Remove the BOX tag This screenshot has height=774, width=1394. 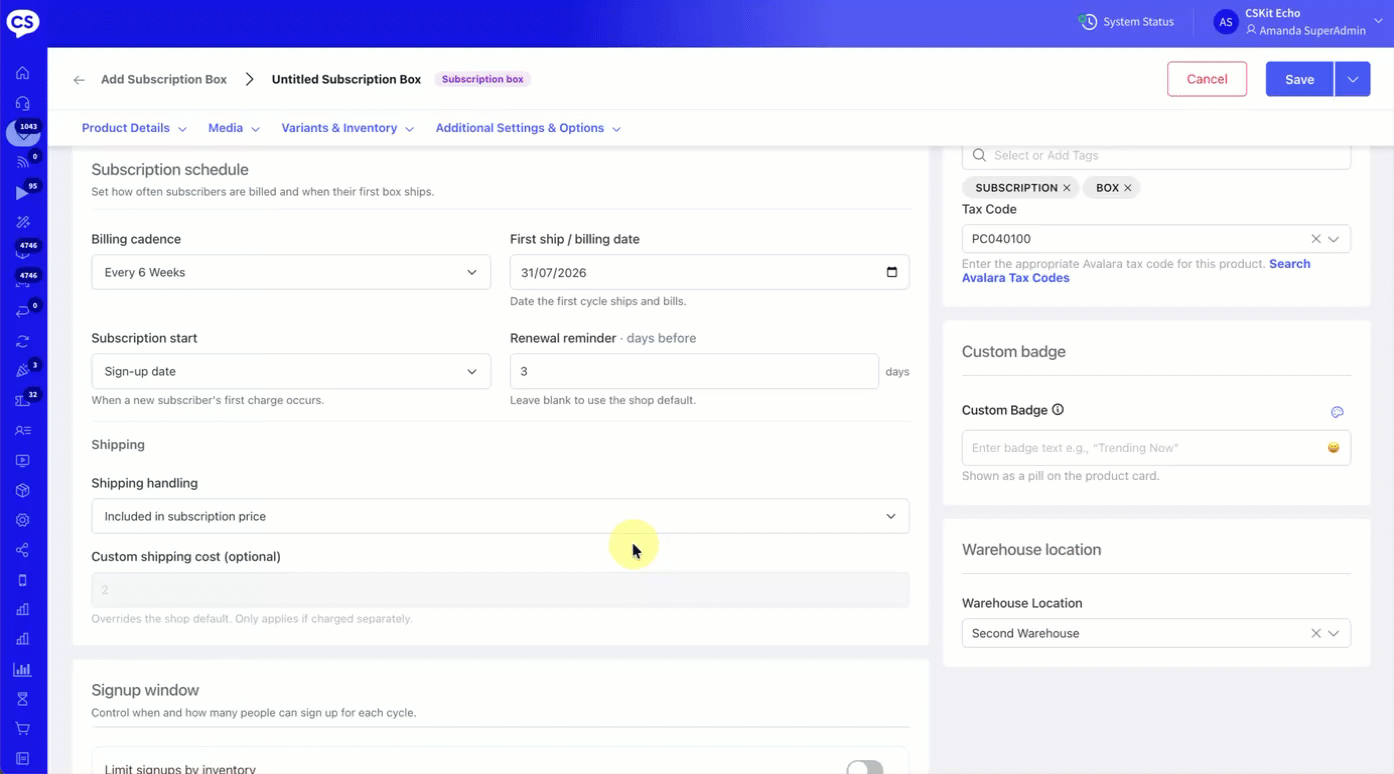(x=1128, y=188)
